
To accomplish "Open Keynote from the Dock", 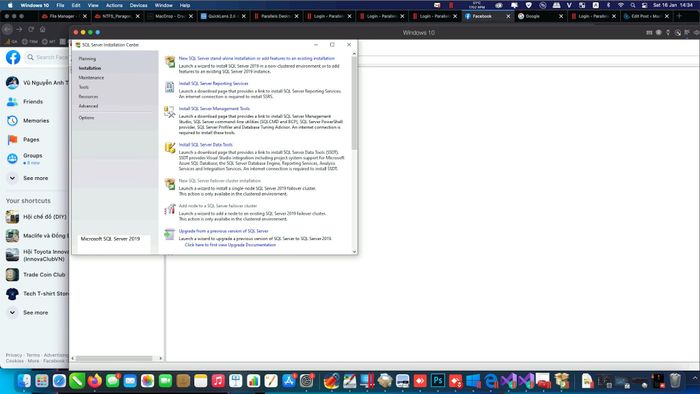I will pyautogui.click(x=236, y=381).
